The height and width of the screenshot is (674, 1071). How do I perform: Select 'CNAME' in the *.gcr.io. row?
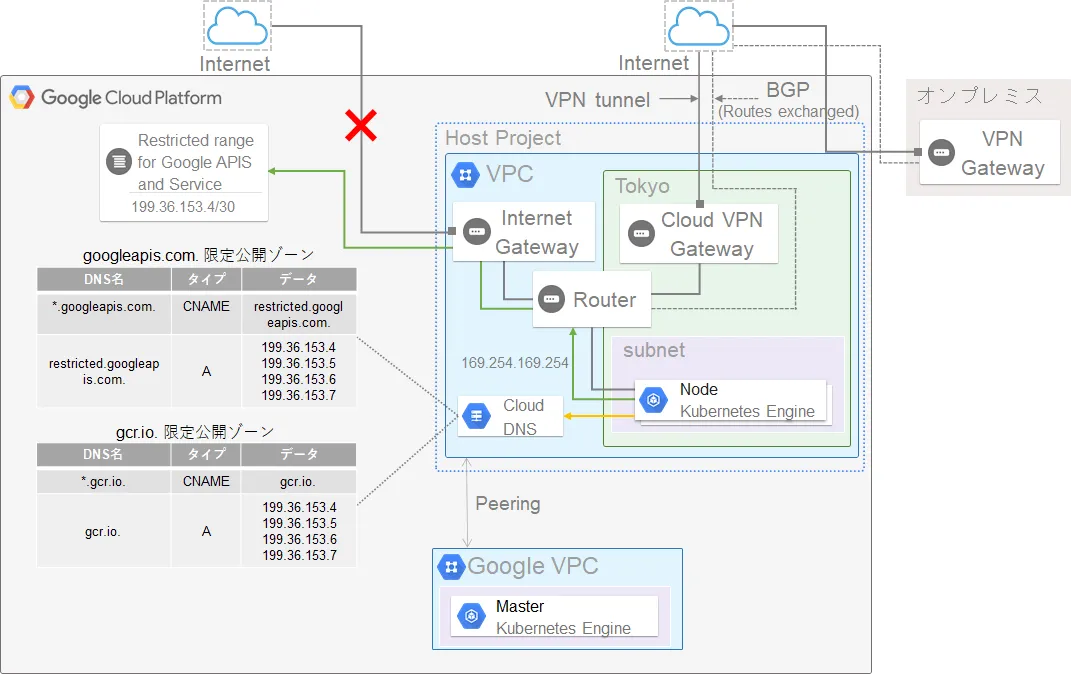pos(206,481)
